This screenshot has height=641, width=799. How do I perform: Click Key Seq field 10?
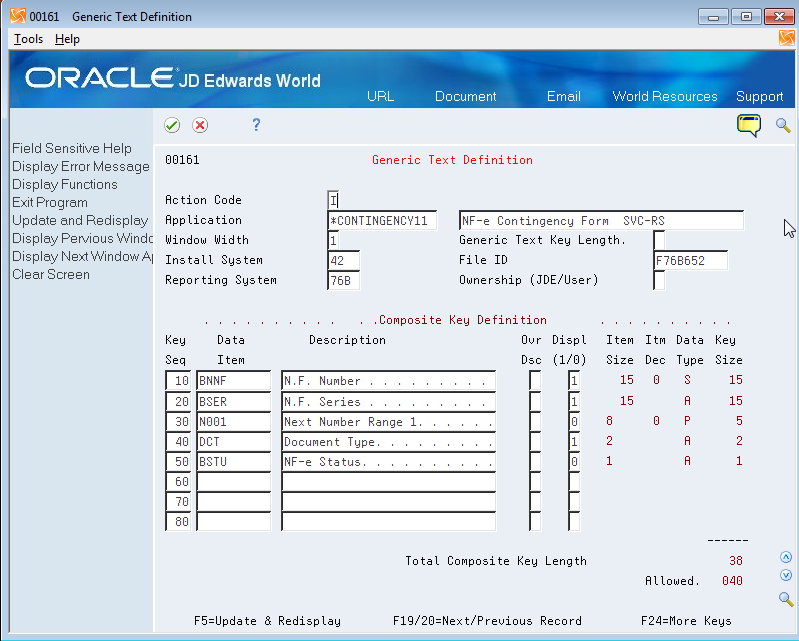pos(178,381)
